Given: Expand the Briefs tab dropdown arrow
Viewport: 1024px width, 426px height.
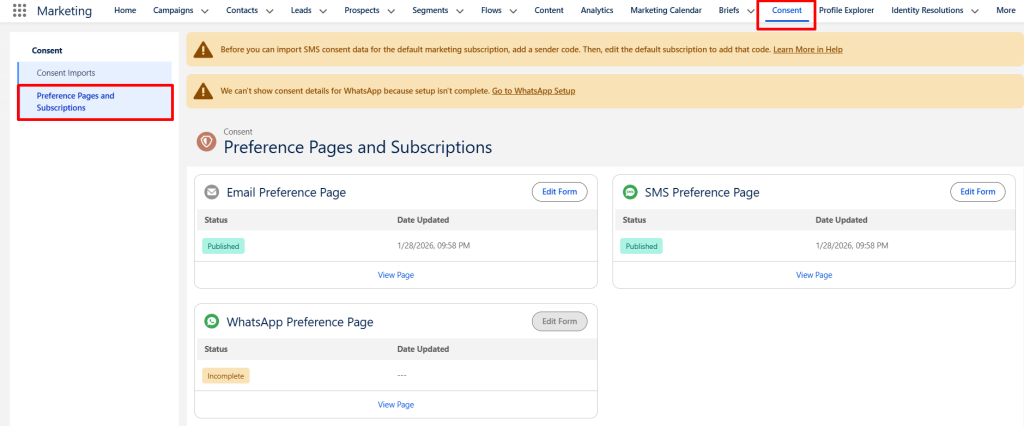Looking at the screenshot, I should point(751,11).
